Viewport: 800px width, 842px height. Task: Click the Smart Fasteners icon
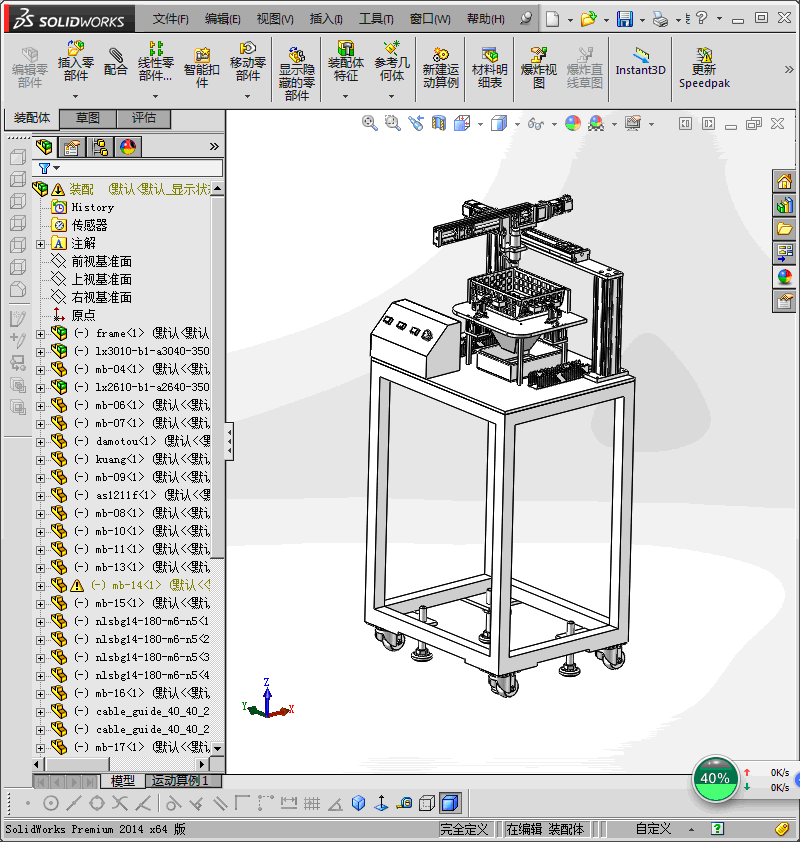[201, 68]
